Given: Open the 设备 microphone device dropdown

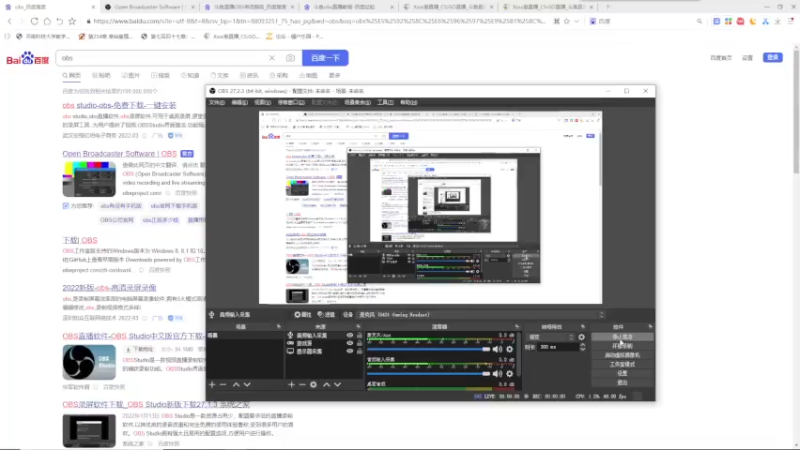Looking at the screenshot, I should click(481, 315).
